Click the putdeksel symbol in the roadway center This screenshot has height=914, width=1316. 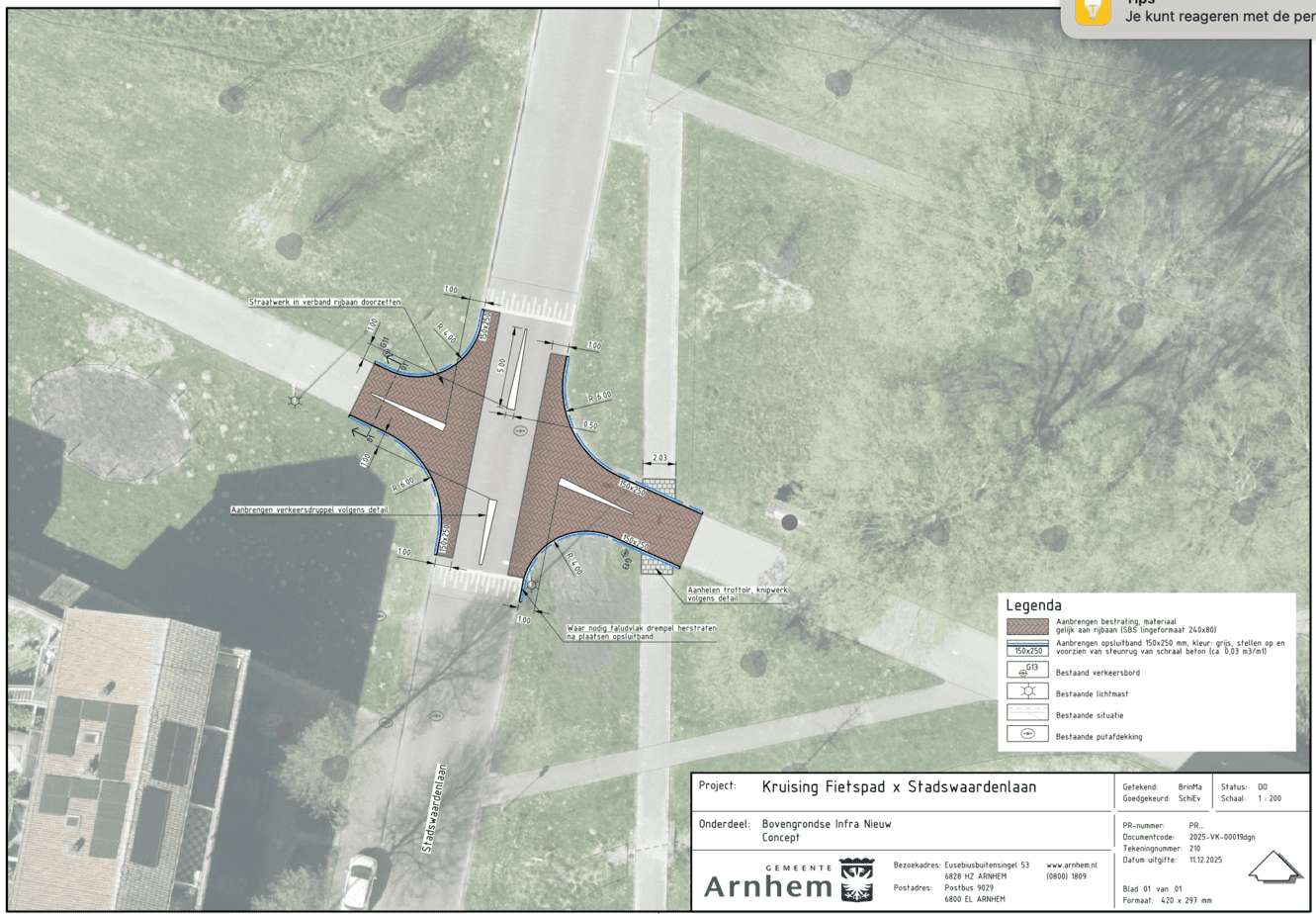[x=522, y=431]
